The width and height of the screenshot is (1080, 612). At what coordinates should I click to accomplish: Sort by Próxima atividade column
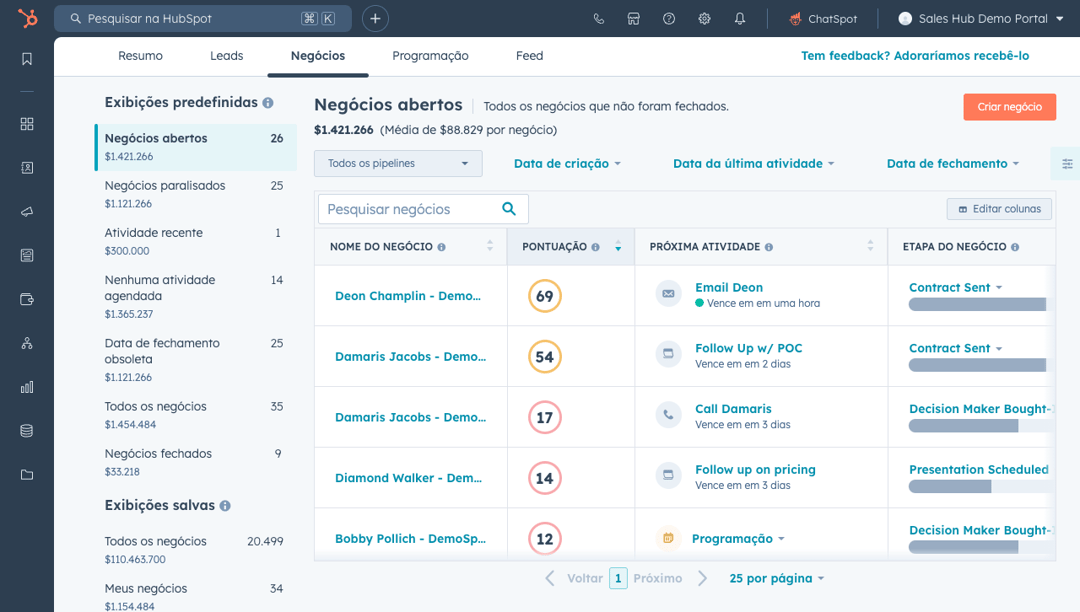pos(870,247)
